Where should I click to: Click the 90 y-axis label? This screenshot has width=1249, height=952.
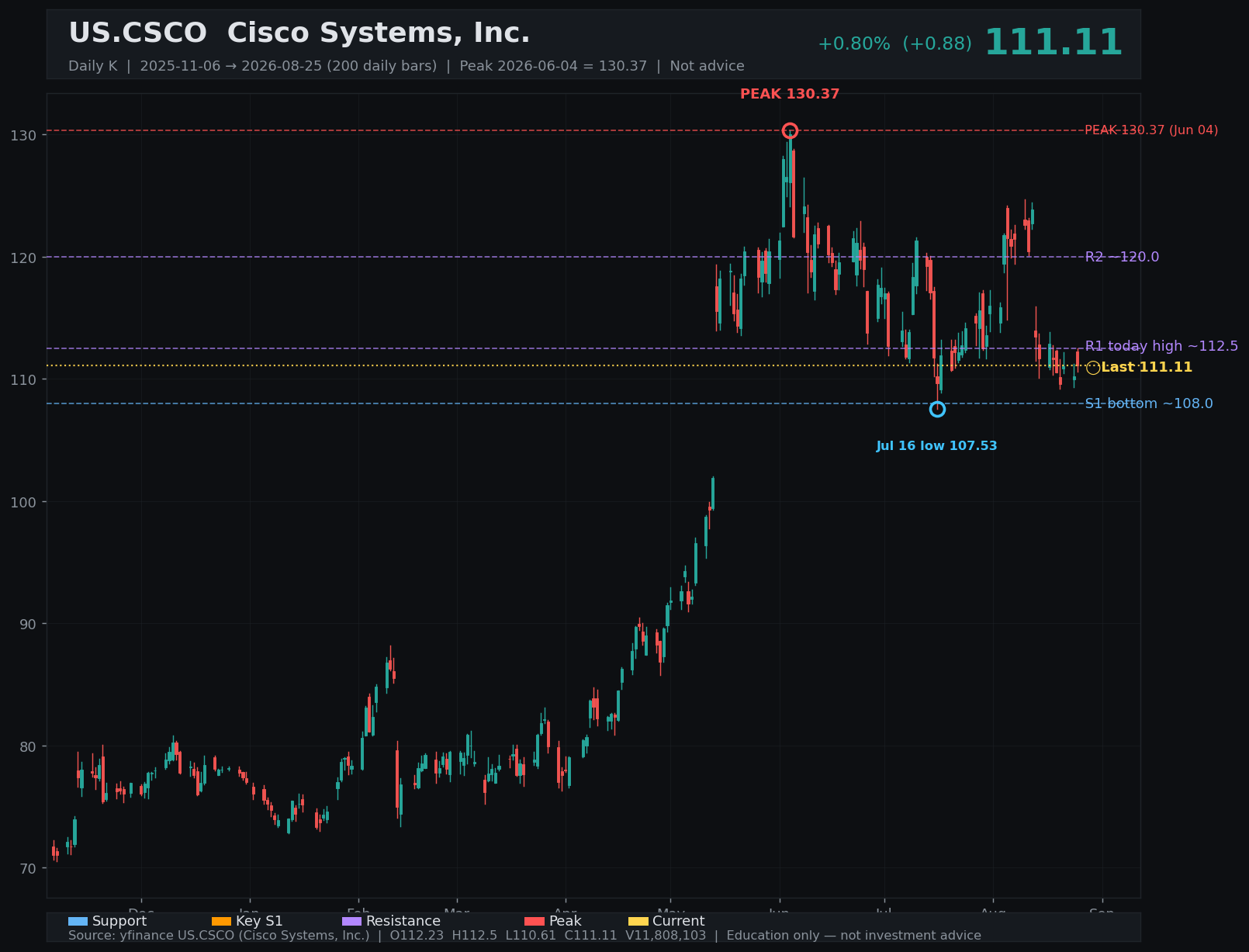[x=29, y=624]
